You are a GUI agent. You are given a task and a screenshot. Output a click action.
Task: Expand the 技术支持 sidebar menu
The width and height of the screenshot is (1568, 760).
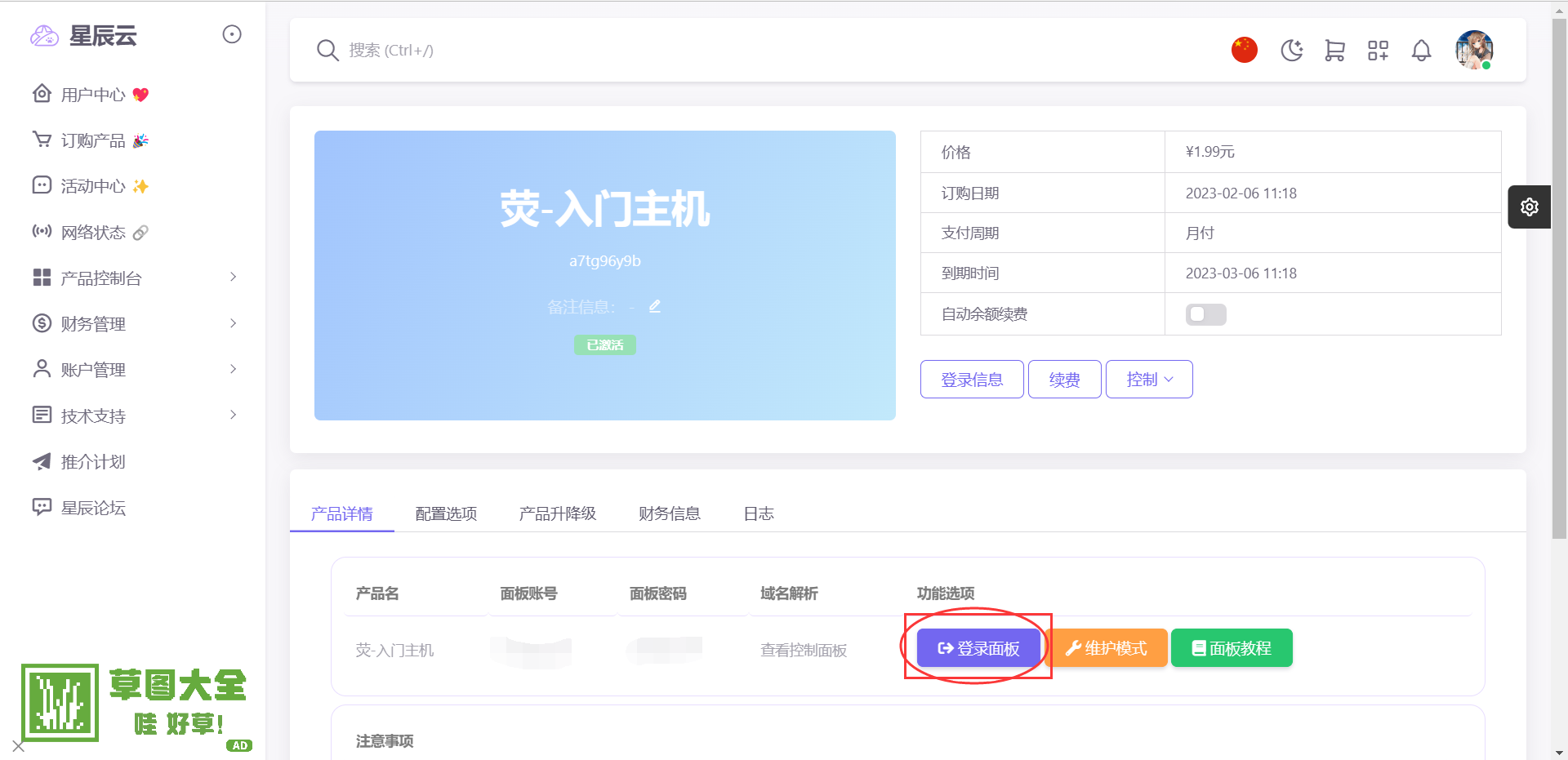(x=135, y=416)
